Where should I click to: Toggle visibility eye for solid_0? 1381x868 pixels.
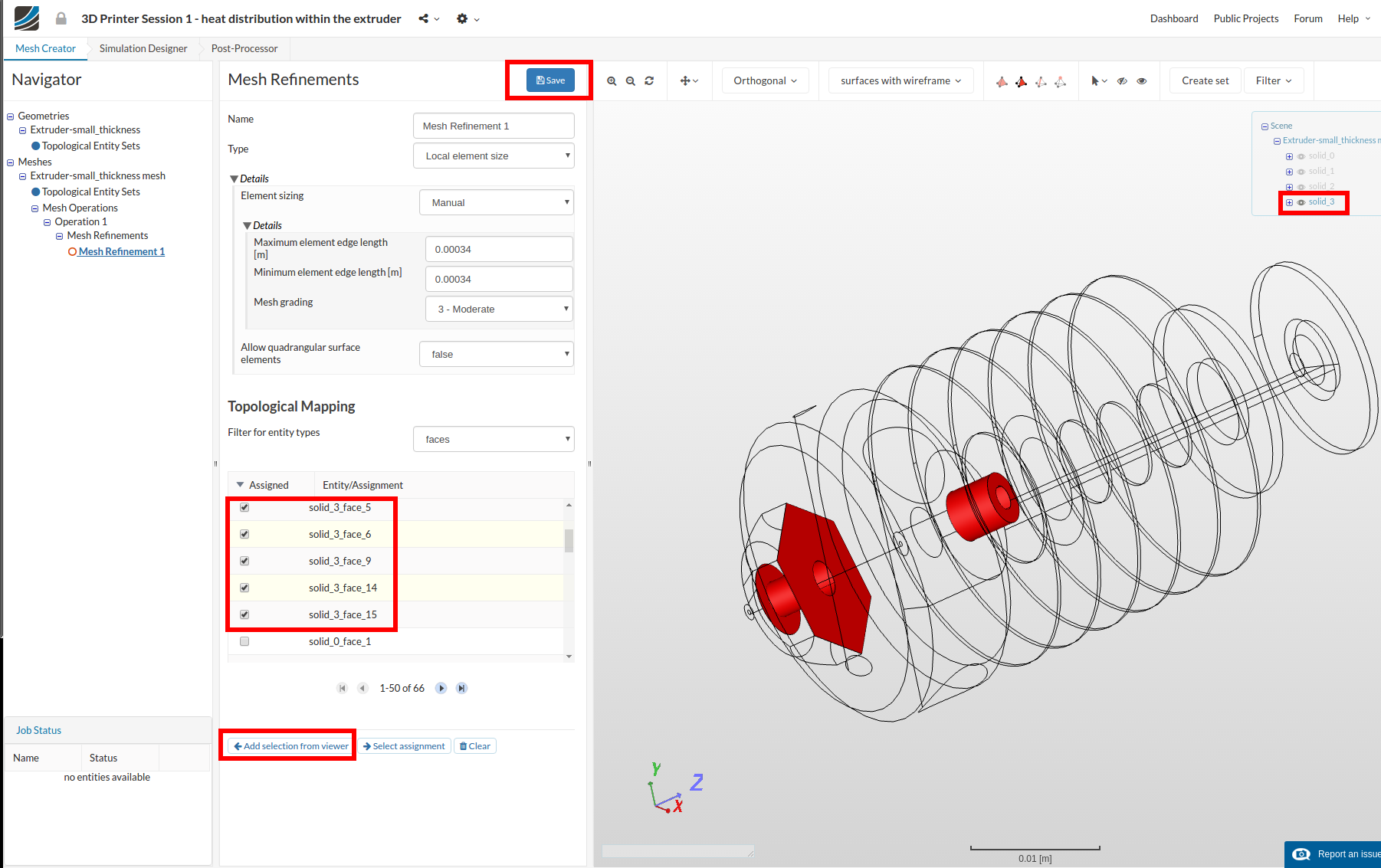coord(1301,156)
